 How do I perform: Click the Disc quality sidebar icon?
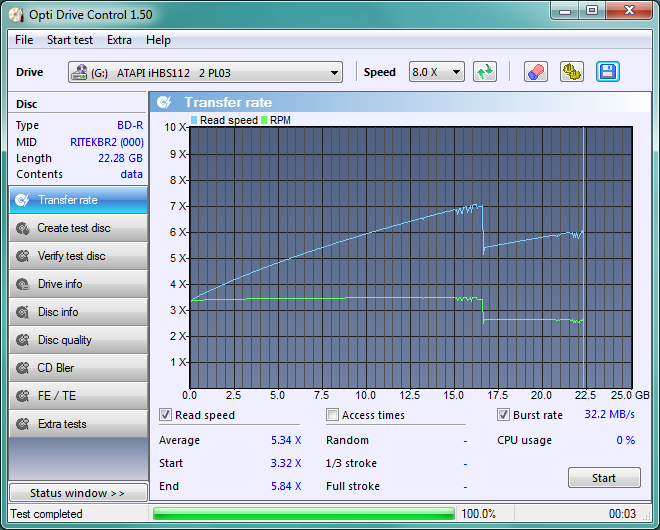pos(22,340)
